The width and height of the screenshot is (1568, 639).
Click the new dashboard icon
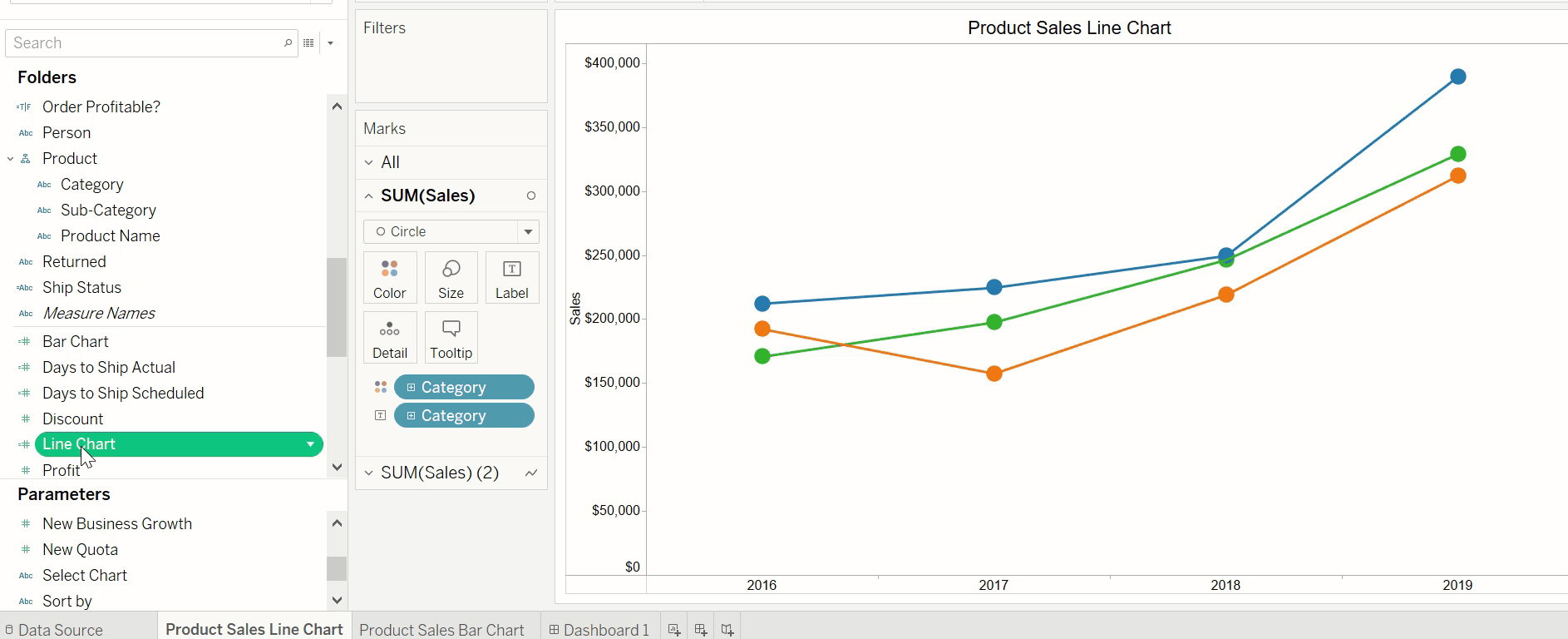701,630
